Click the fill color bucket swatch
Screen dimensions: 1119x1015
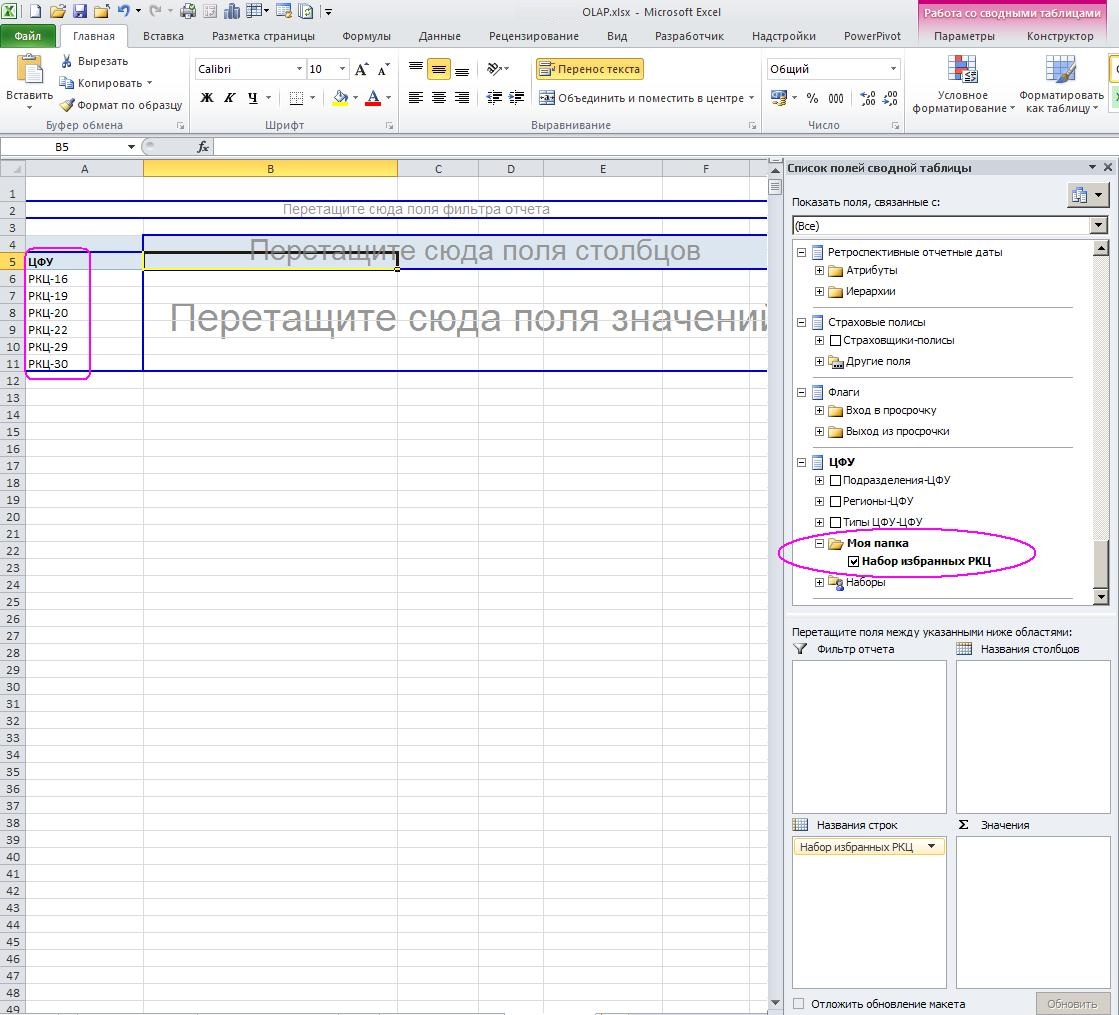[340, 98]
